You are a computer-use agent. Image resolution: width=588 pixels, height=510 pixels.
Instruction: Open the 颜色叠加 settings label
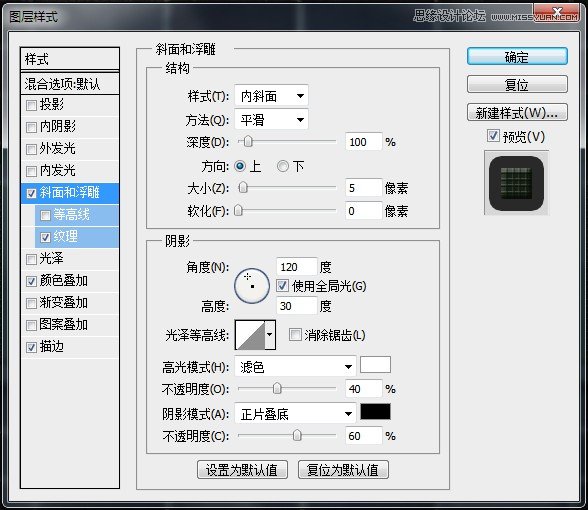[x=64, y=280]
